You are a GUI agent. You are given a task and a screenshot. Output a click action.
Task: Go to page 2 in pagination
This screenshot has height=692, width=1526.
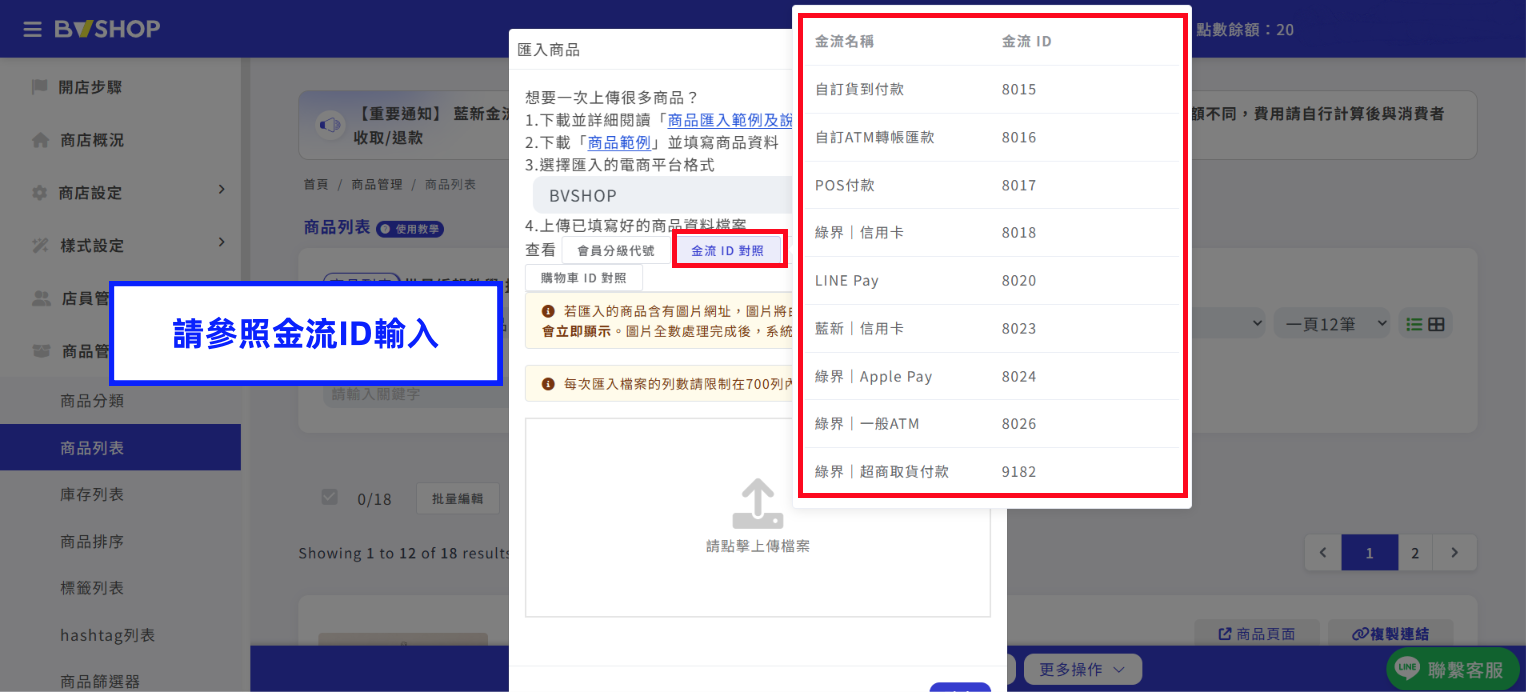click(x=1415, y=552)
